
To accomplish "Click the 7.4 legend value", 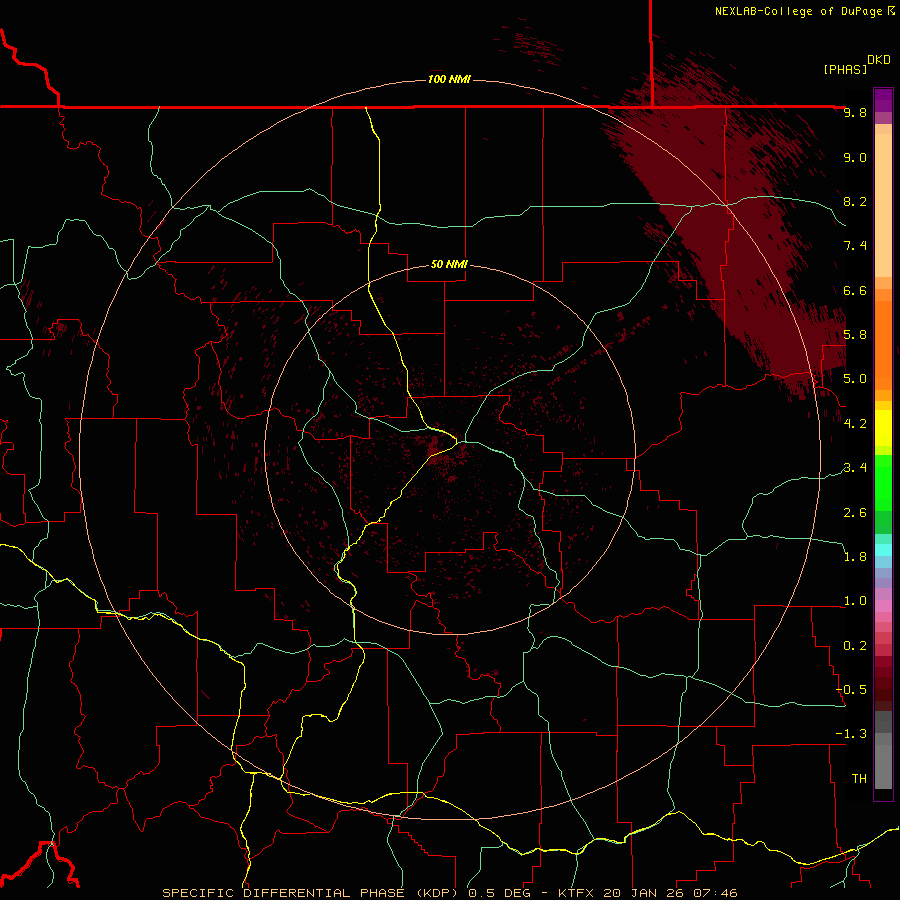I will (x=855, y=246).
